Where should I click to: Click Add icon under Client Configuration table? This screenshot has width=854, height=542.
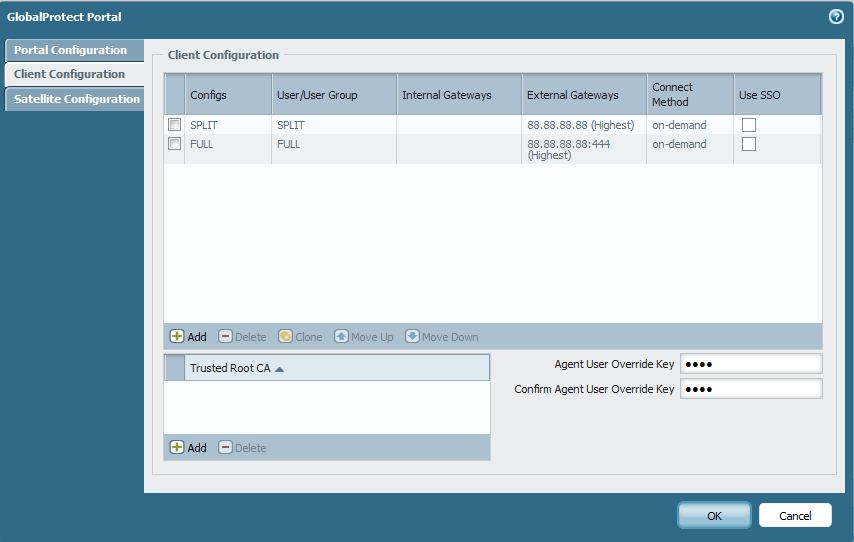click(x=177, y=337)
